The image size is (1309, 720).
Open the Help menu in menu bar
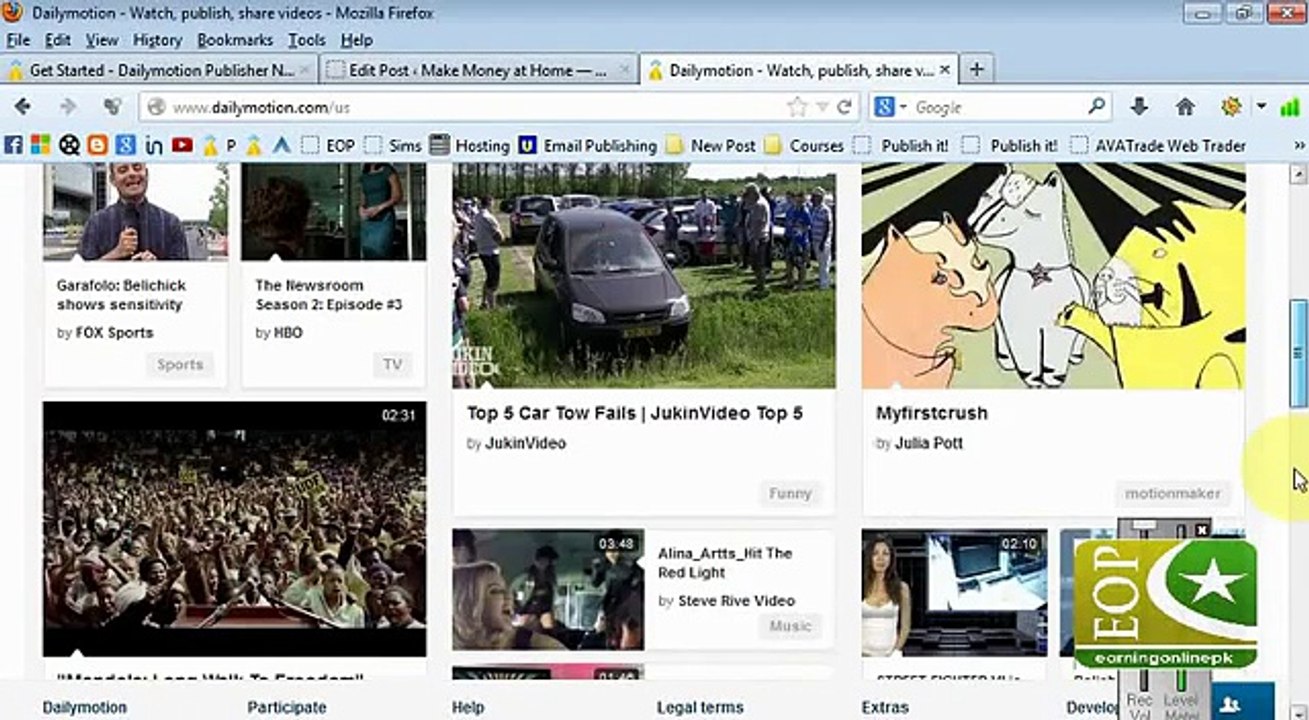[357, 40]
